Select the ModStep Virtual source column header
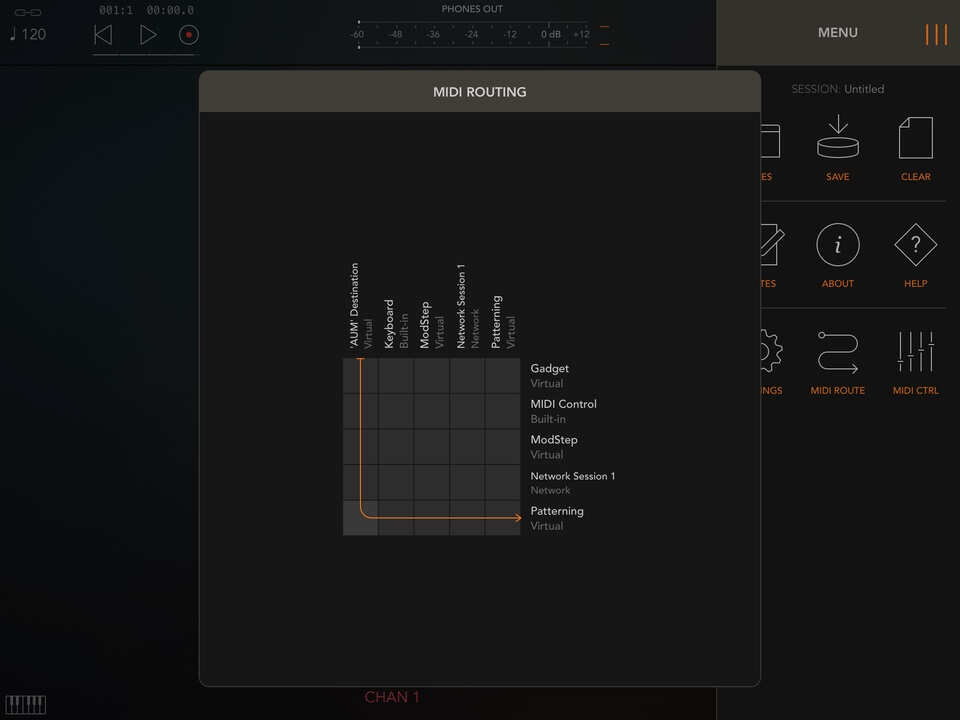 click(432, 325)
